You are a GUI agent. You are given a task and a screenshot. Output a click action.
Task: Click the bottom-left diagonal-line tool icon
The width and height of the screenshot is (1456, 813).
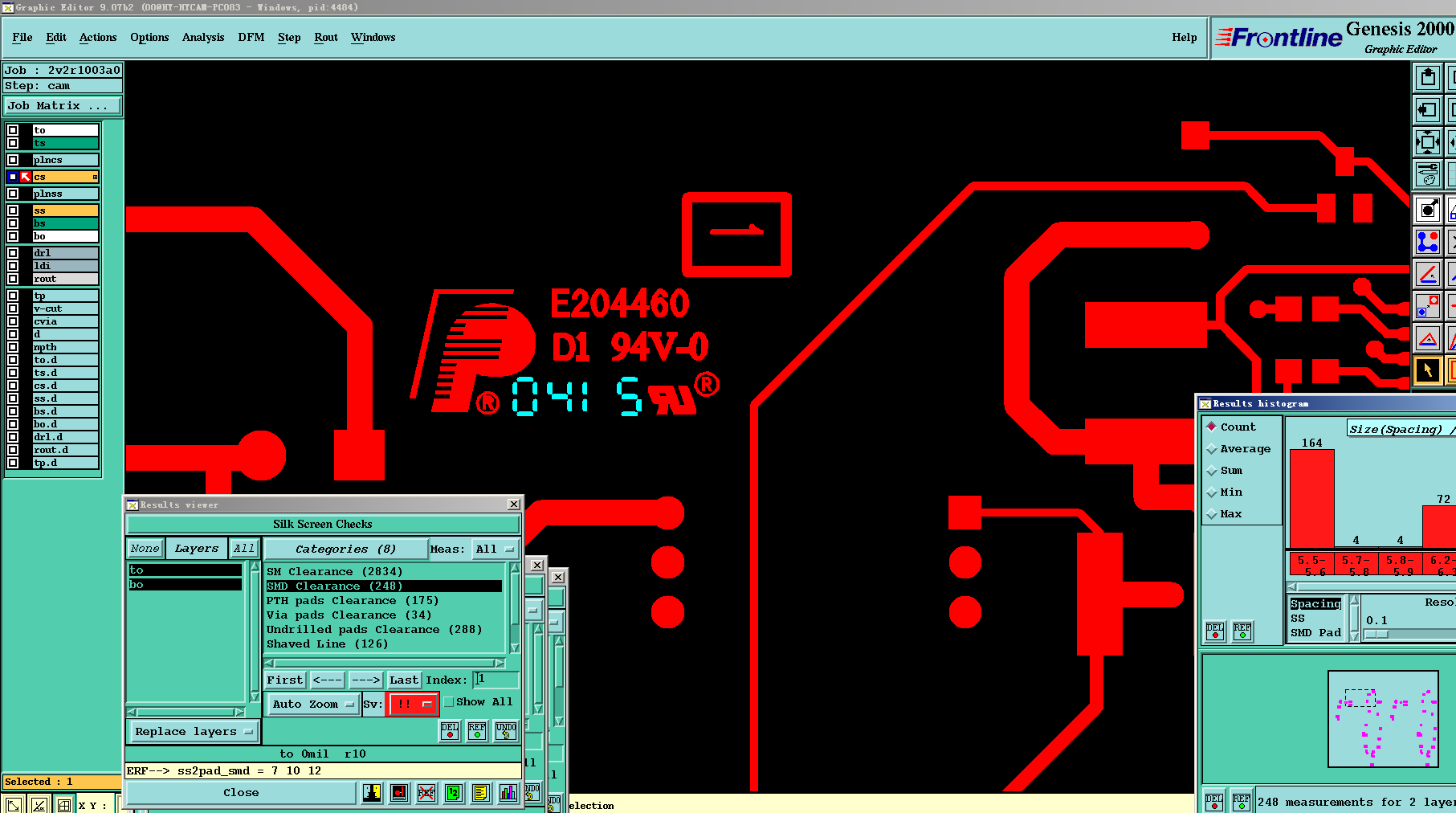[14, 804]
